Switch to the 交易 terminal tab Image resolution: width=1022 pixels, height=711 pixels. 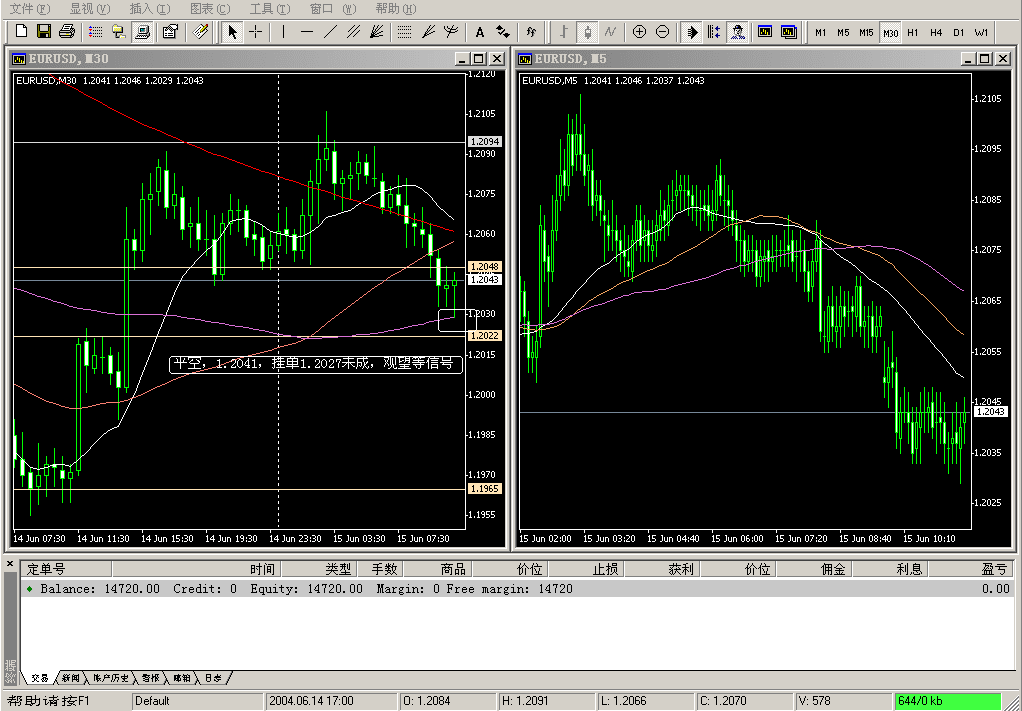tap(40, 678)
